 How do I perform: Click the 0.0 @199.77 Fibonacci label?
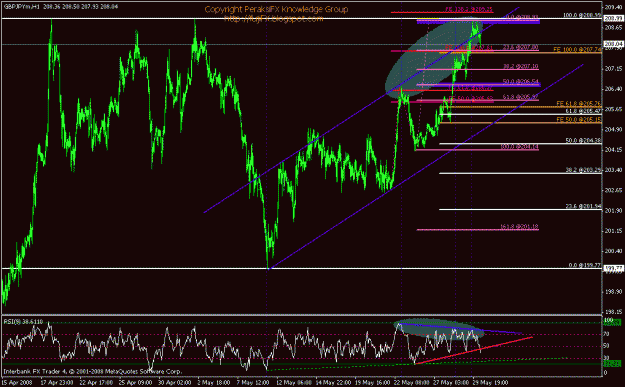(585, 265)
